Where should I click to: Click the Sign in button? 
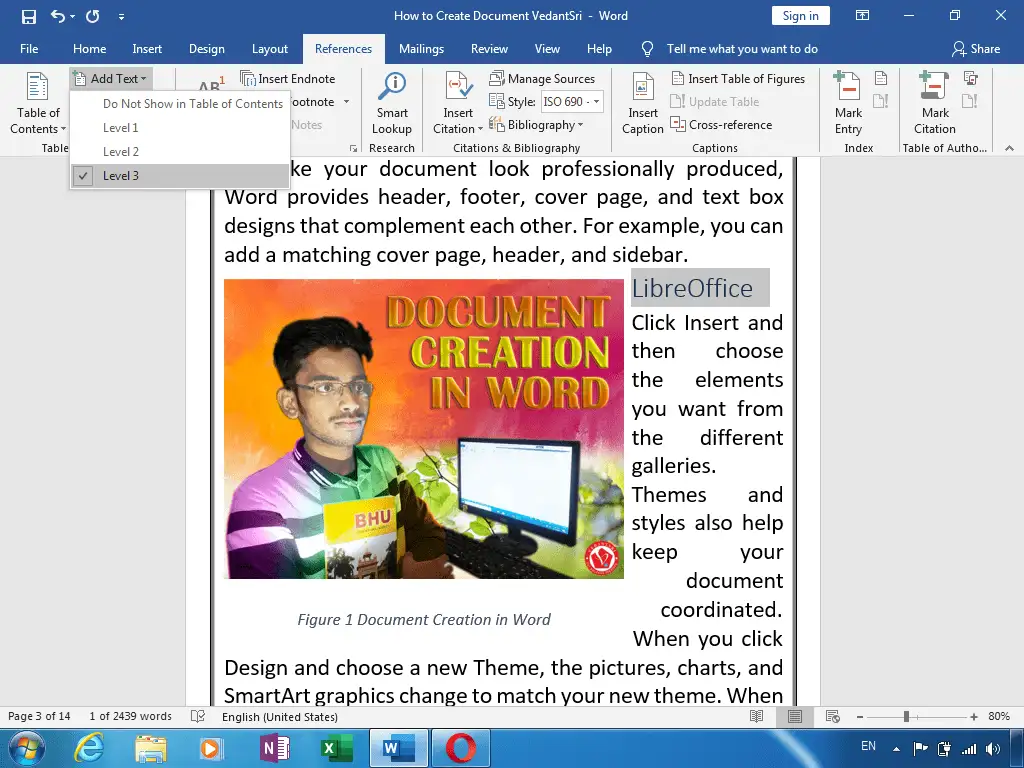point(801,16)
